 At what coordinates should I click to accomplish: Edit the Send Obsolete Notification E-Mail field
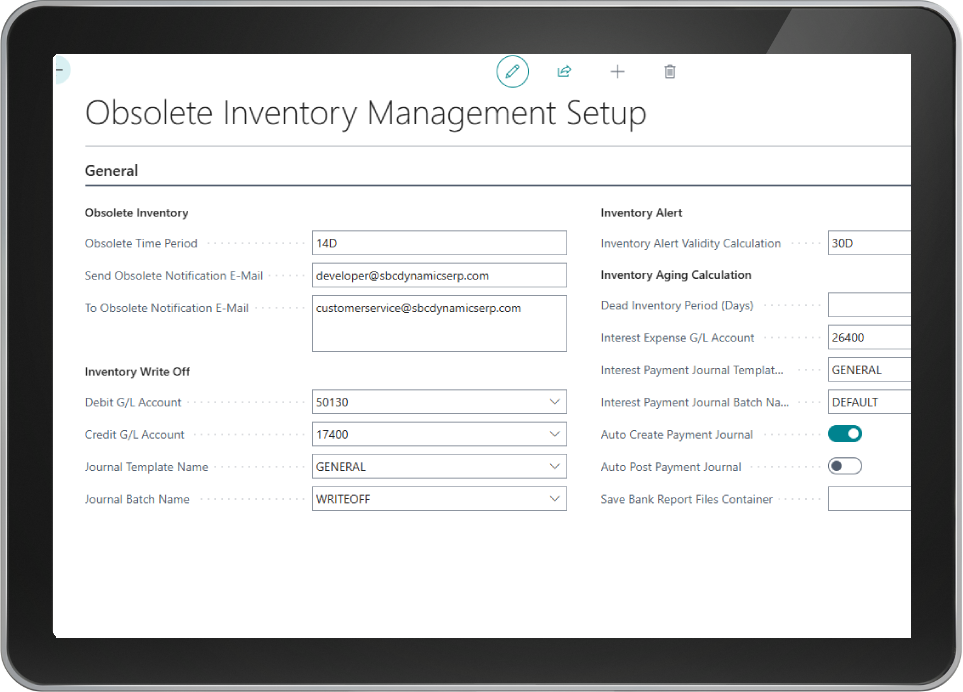click(x=439, y=276)
